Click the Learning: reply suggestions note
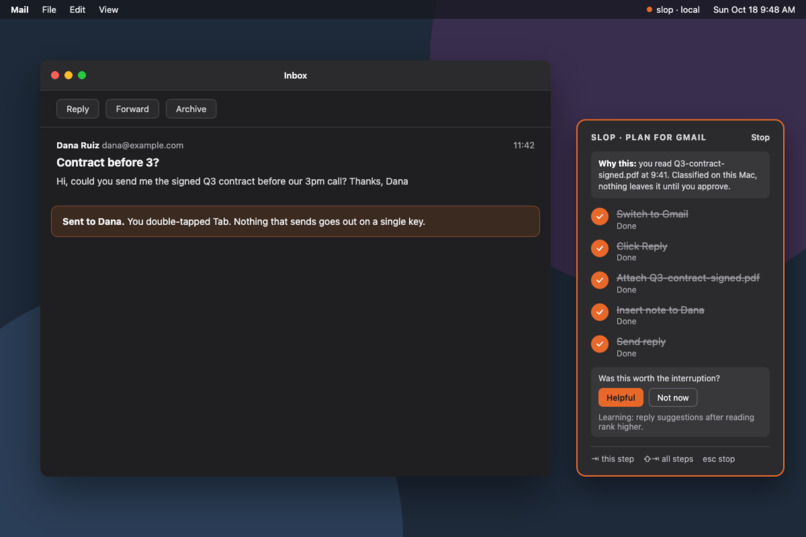 pyautogui.click(x=676, y=422)
